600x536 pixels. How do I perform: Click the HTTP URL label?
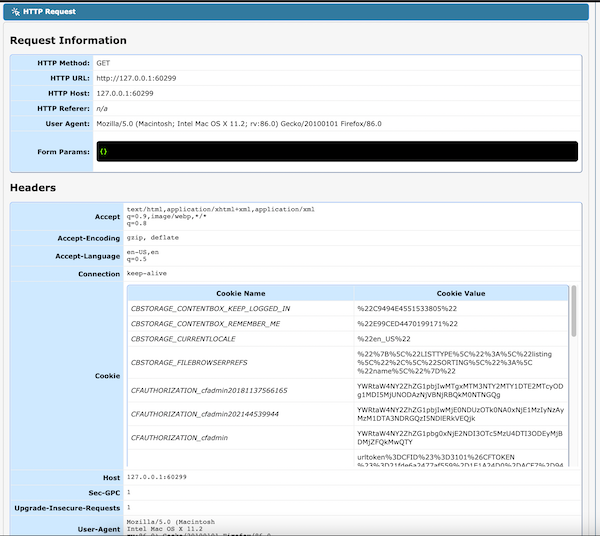click(70, 78)
